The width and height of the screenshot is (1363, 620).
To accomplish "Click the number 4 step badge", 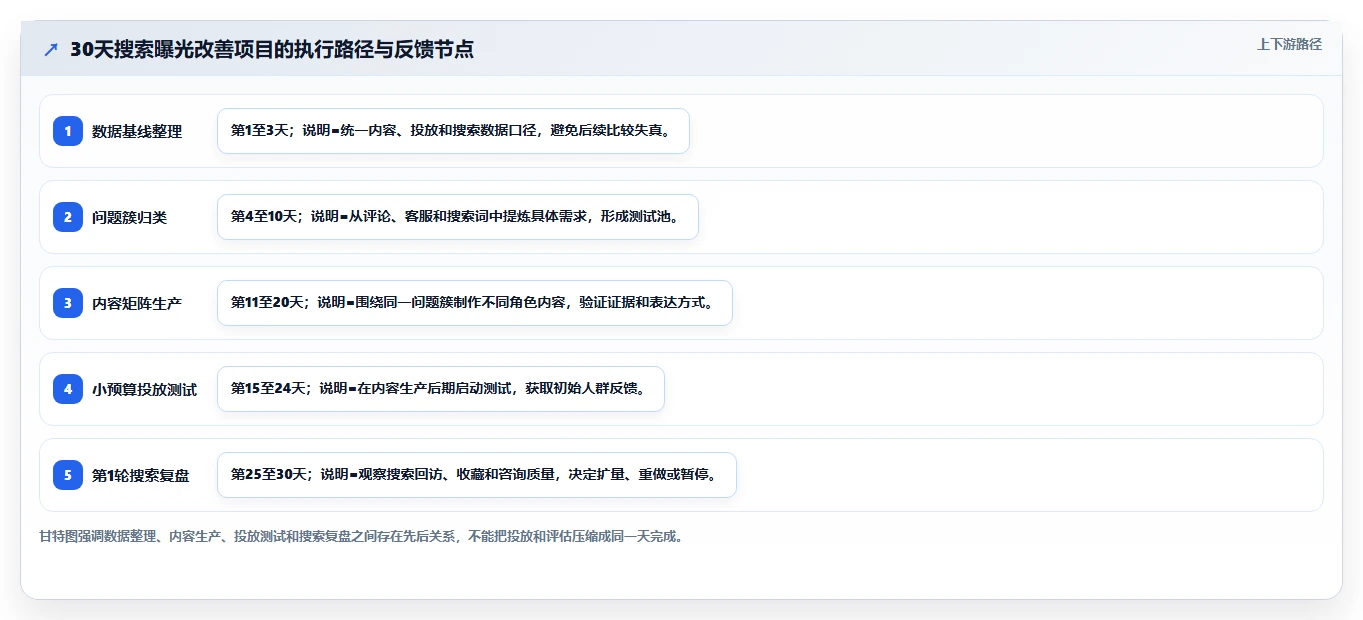I will coord(68,389).
